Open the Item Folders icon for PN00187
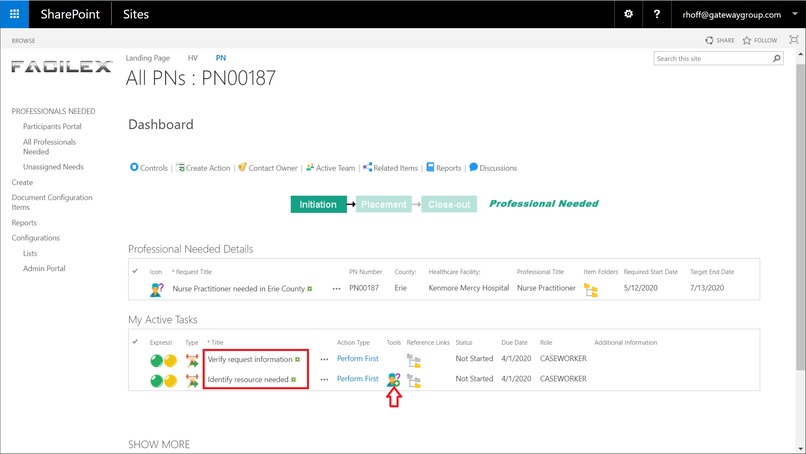Viewport: 806px width, 454px height. (x=591, y=290)
